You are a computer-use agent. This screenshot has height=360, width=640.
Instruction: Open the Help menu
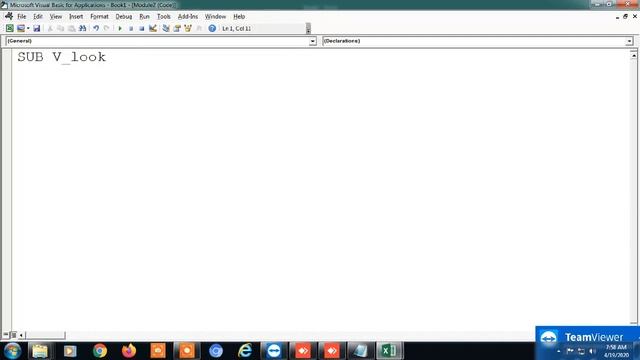239,16
